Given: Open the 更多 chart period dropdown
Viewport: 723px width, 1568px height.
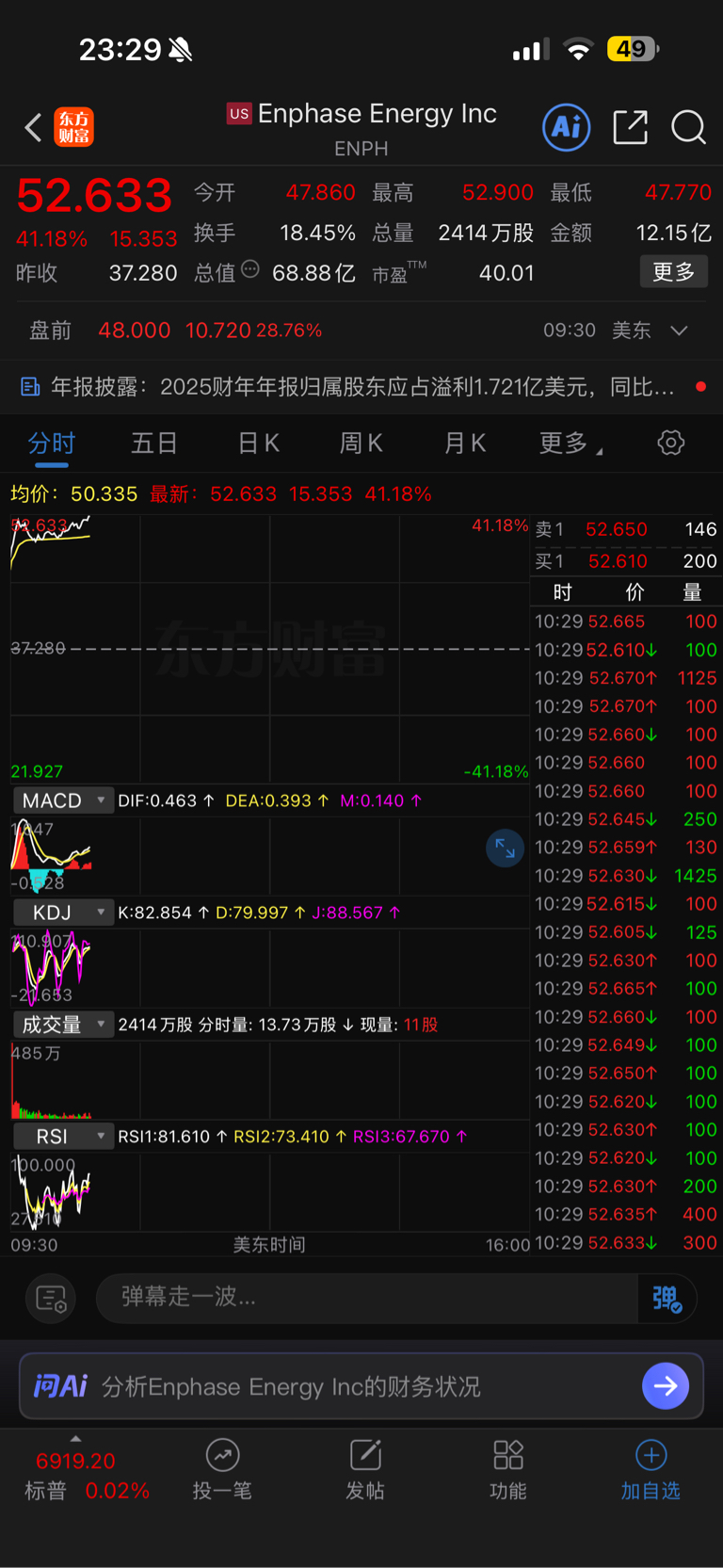Looking at the screenshot, I should point(570,443).
